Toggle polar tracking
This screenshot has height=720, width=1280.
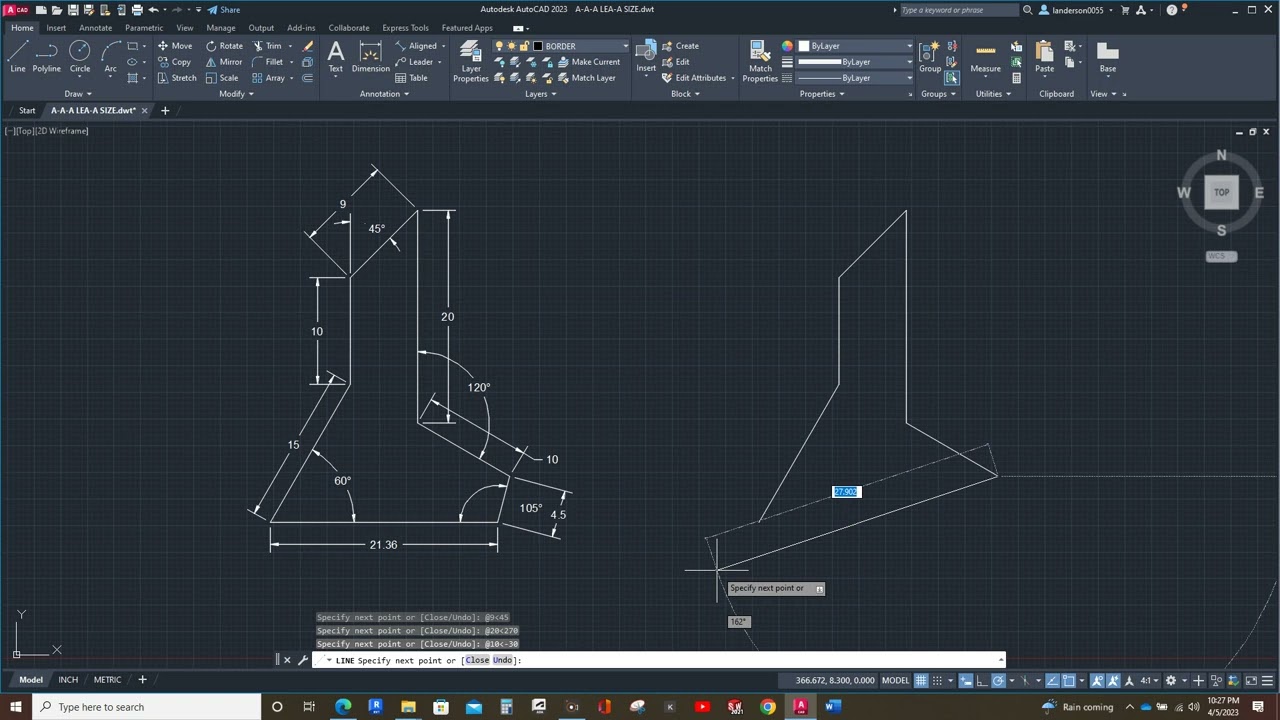click(999, 681)
